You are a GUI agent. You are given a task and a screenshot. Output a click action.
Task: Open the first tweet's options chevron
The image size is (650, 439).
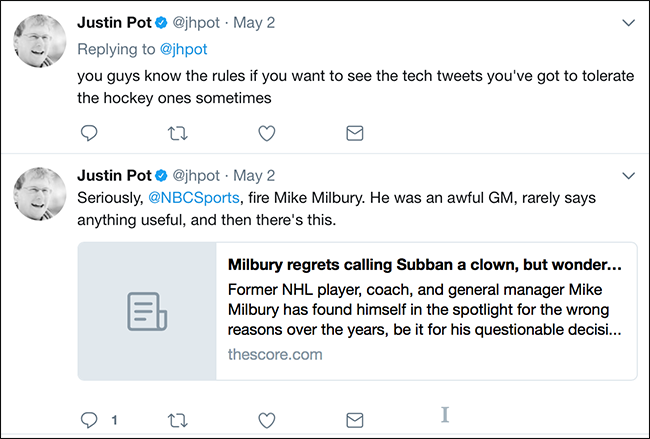(628, 22)
